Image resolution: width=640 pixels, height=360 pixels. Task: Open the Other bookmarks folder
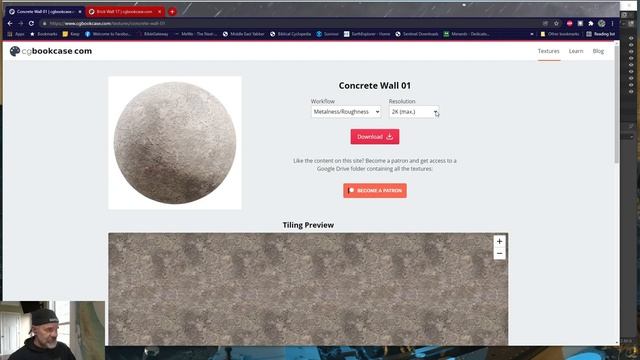[560, 34]
